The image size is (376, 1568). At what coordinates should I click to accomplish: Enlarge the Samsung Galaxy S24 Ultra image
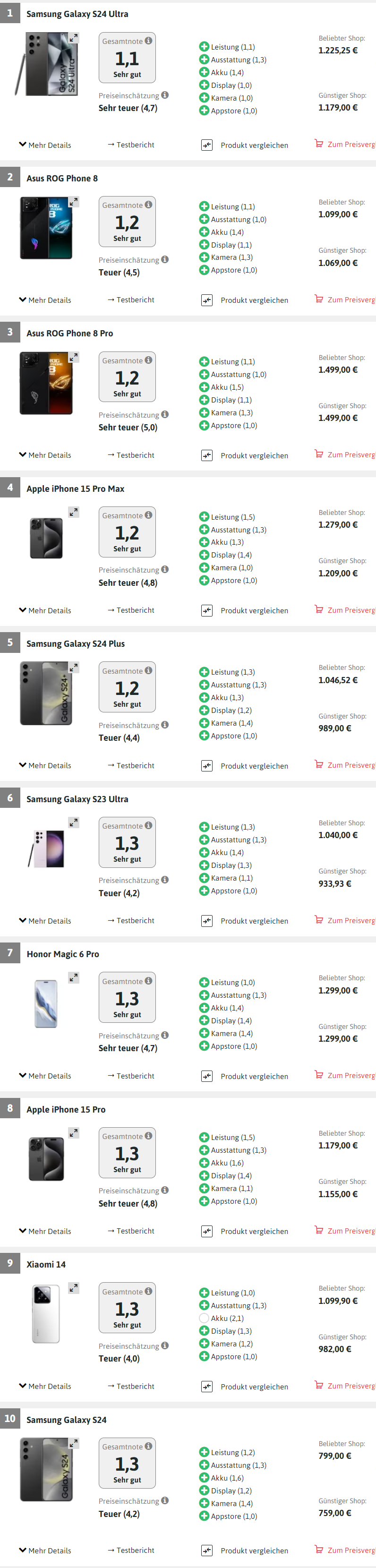[74, 38]
